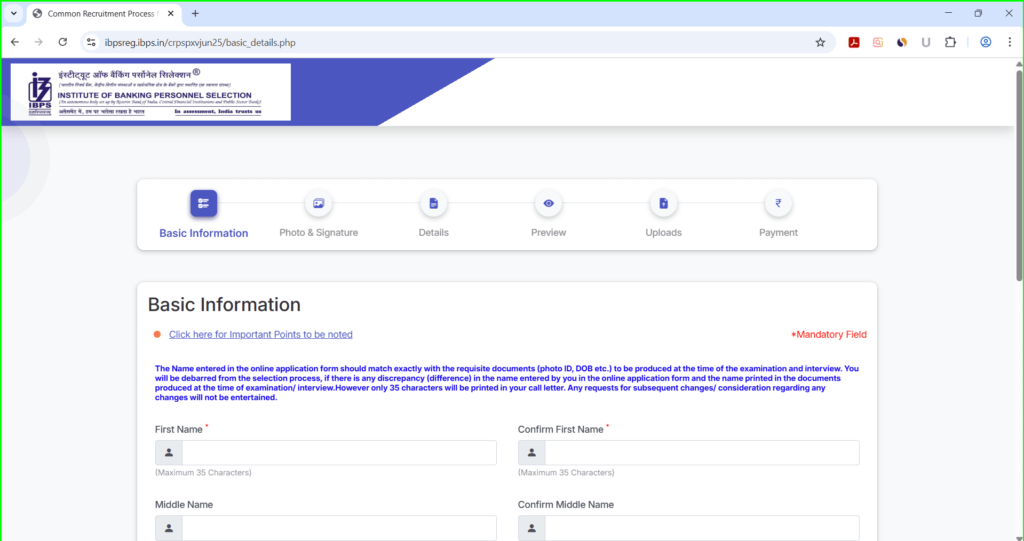Focus the Middle Name input field
Image resolution: width=1024 pixels, height=541 pixels.
(x=339, y=528)
